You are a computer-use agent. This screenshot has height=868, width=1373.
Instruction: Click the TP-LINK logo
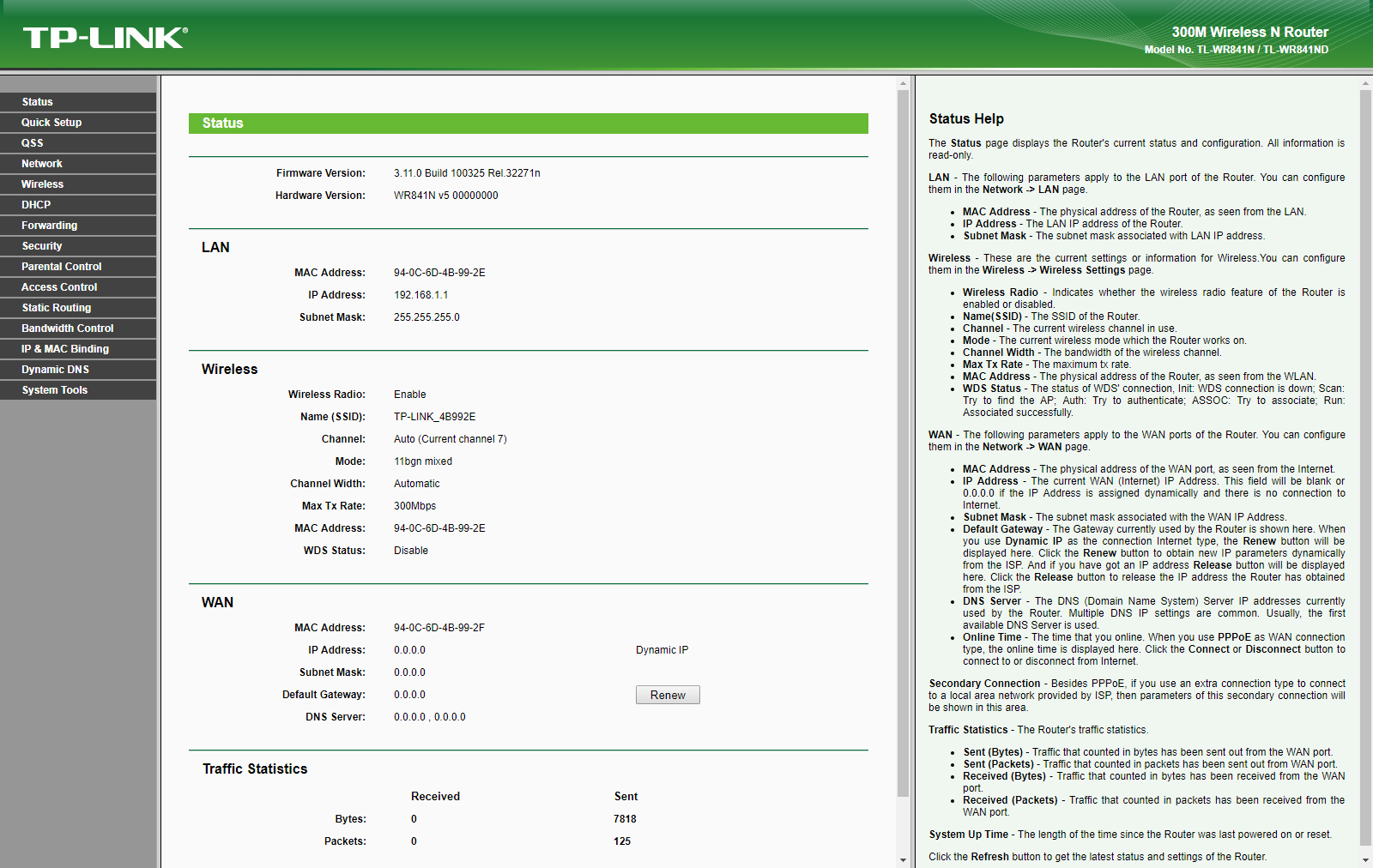tap(105, 38)
